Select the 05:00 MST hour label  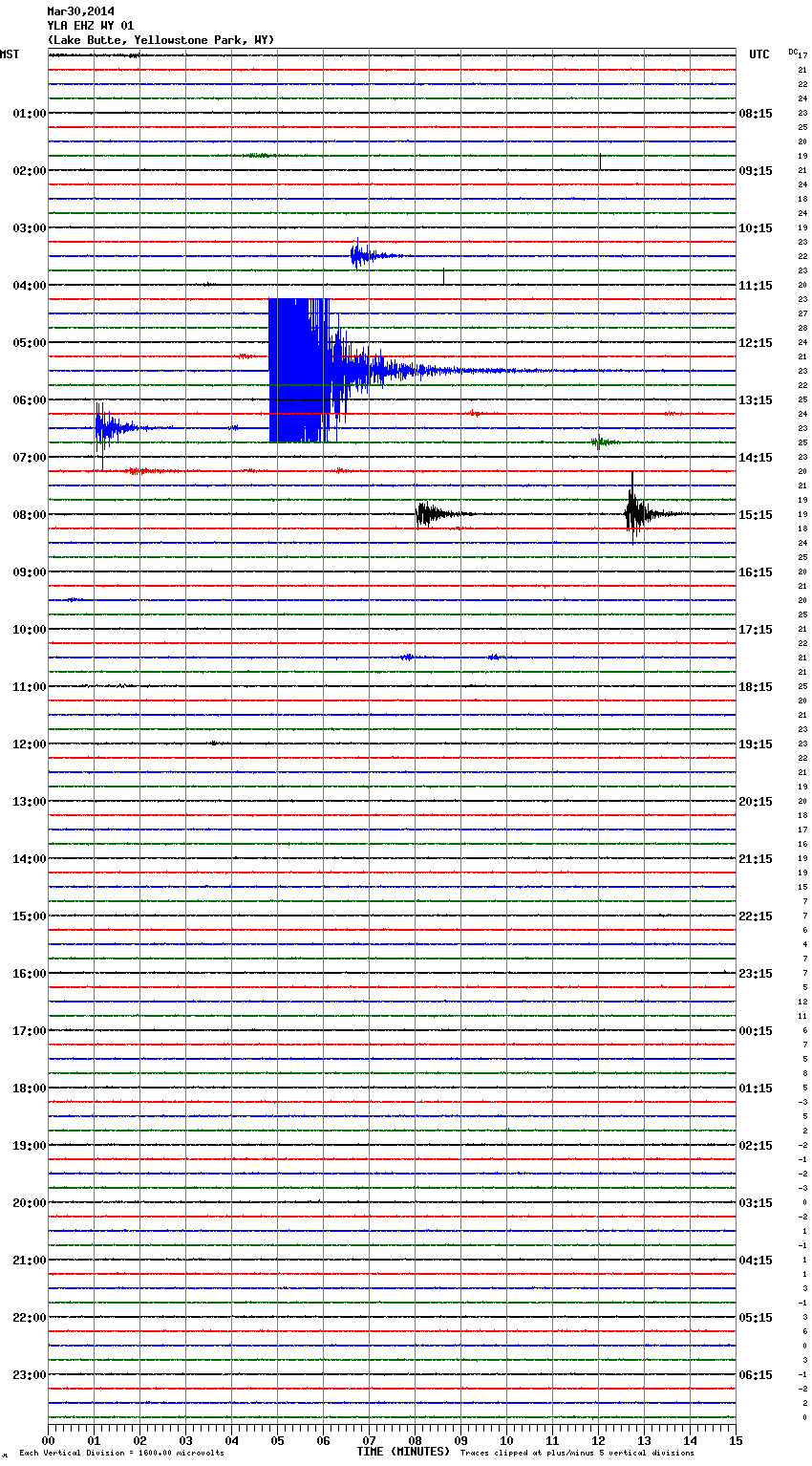(x=30, y=343)
